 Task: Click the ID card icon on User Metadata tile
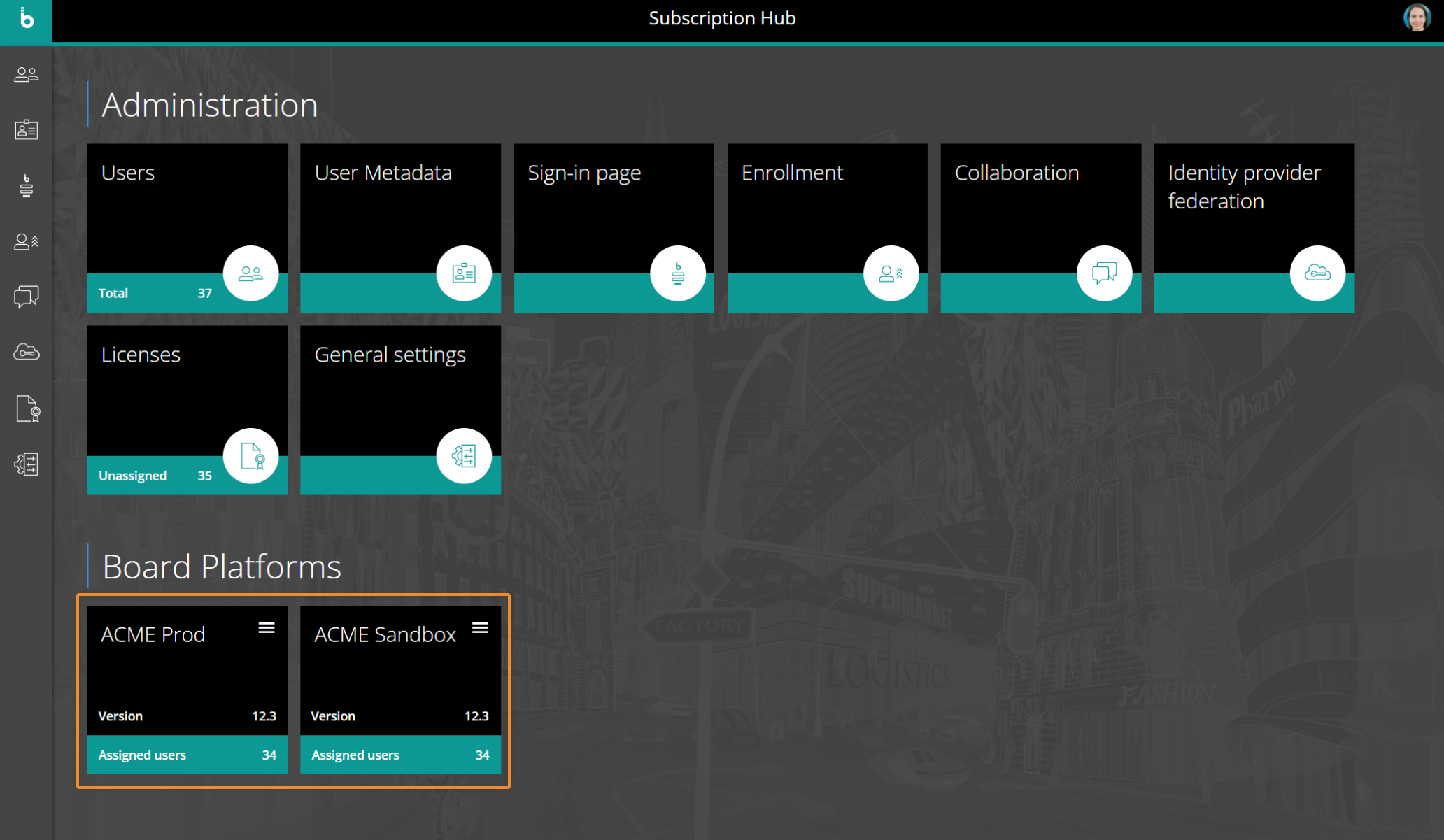(464, 273)
